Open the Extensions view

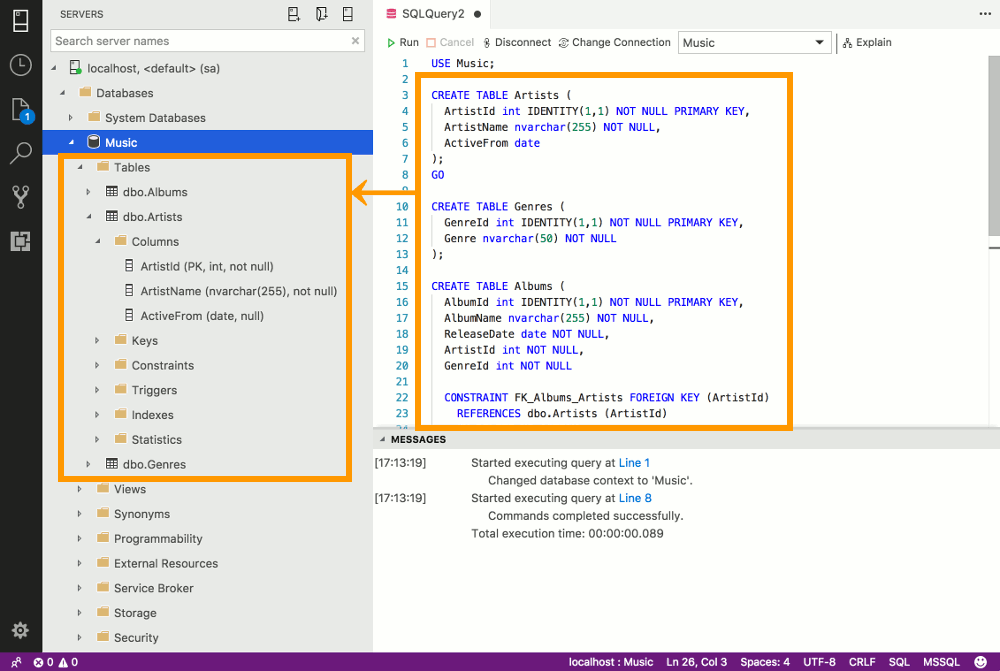point(20,241)
